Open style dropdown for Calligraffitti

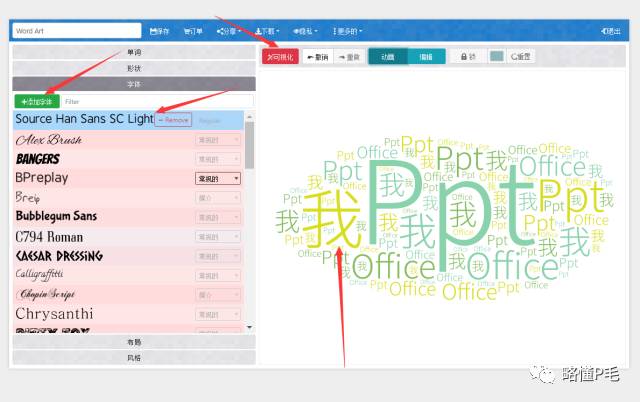click(x=218, y=276)
